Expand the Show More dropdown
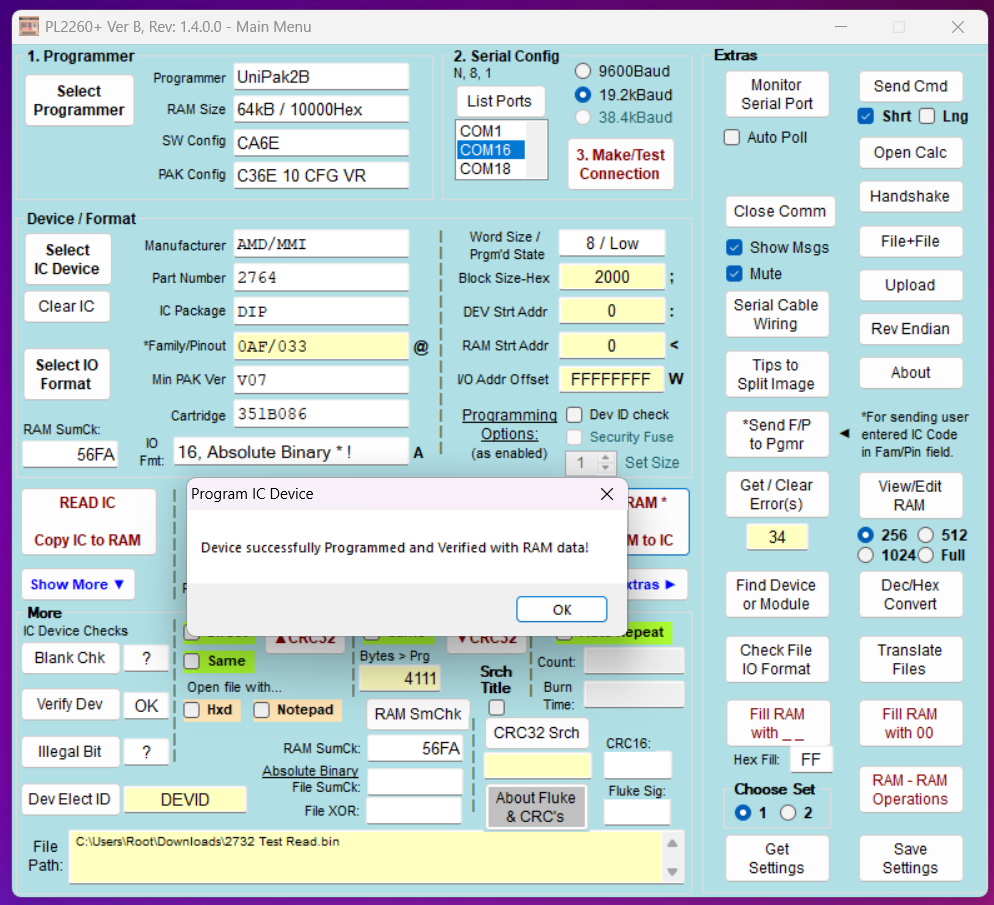The height and width of the screenshot is (905, 994). click(x=77, y=584)
